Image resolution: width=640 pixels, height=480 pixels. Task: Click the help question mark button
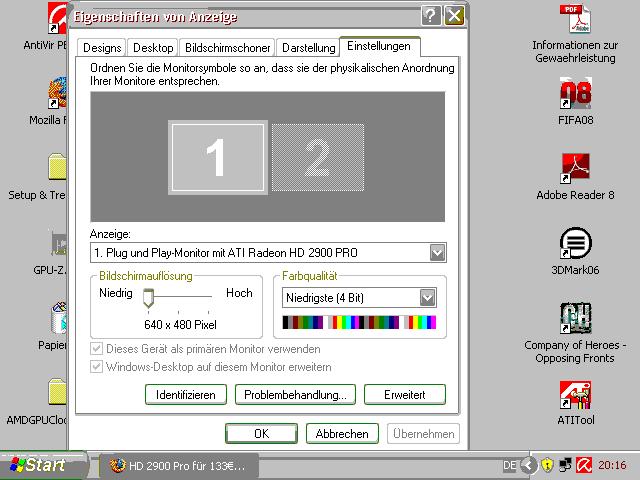point(430,16)
